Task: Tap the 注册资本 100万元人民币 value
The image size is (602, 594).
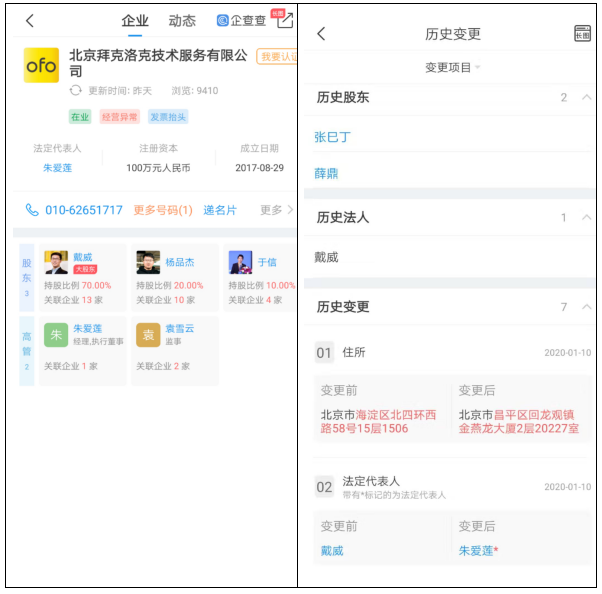Action: point(158,168)
